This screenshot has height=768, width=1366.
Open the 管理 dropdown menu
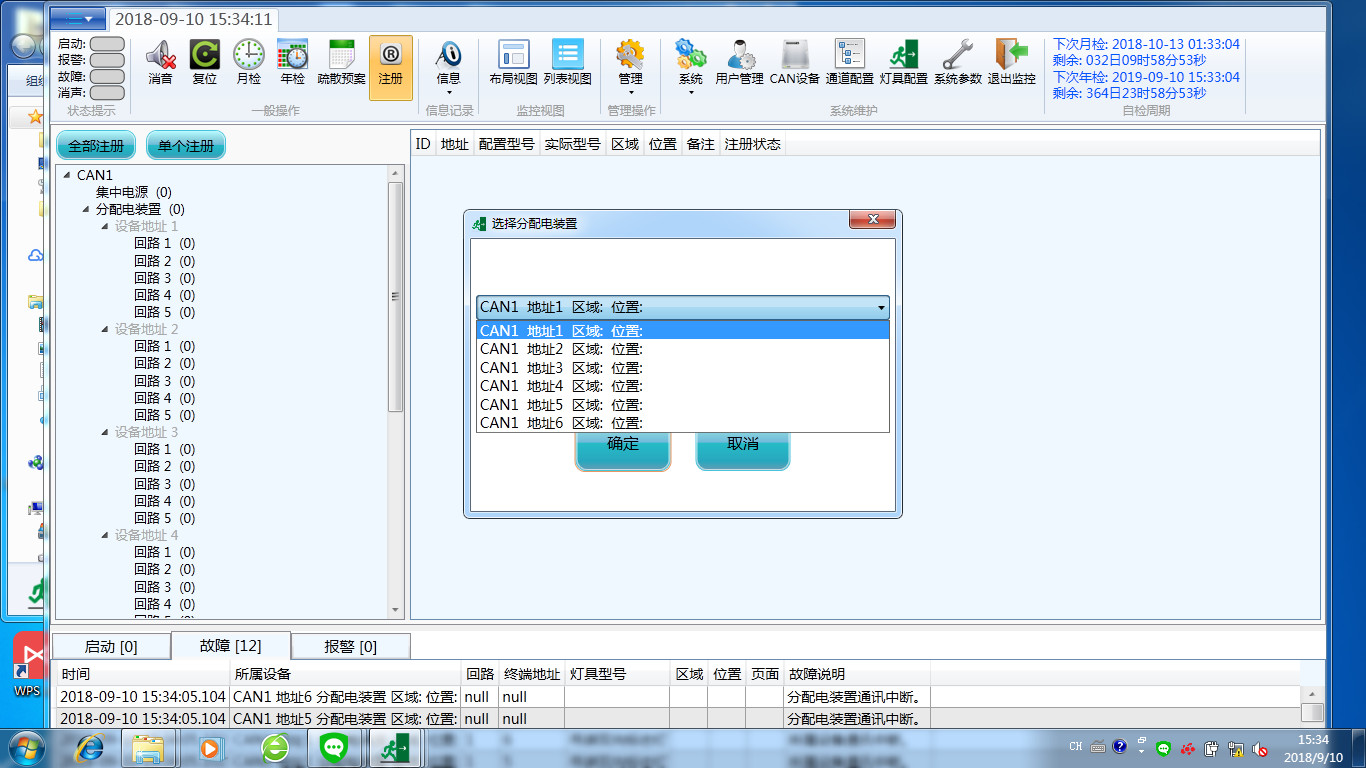[630, 68]
